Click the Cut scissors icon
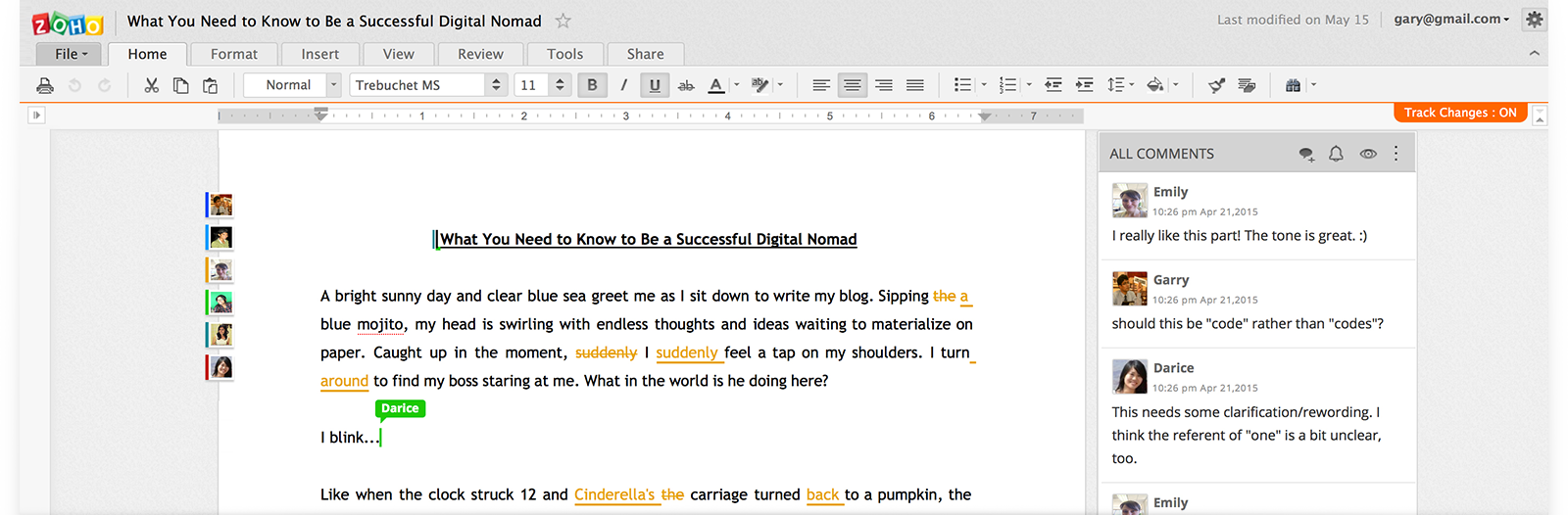This screenshot has height=515, width=1568. pos(151,85)
